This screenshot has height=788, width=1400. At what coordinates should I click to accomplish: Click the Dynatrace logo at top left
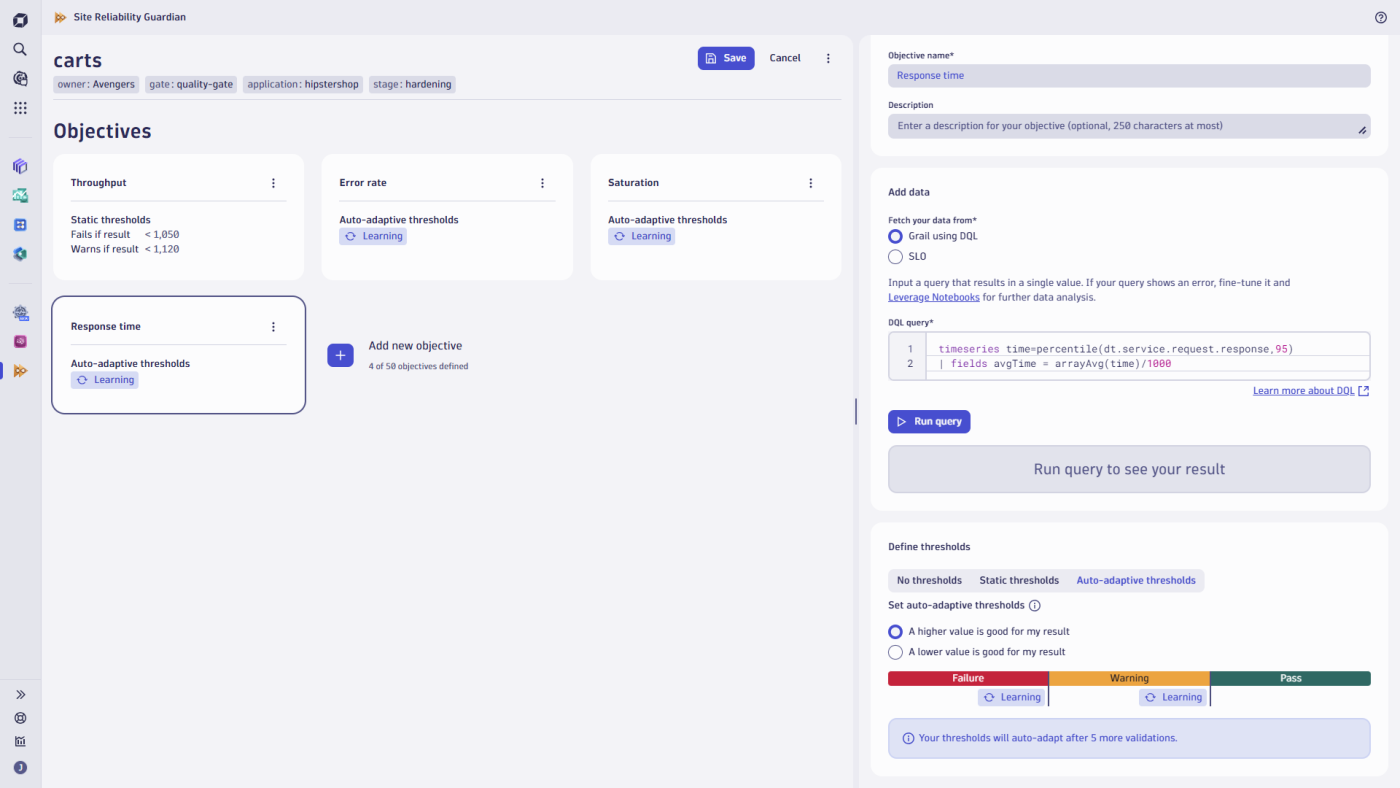(20, 20)
